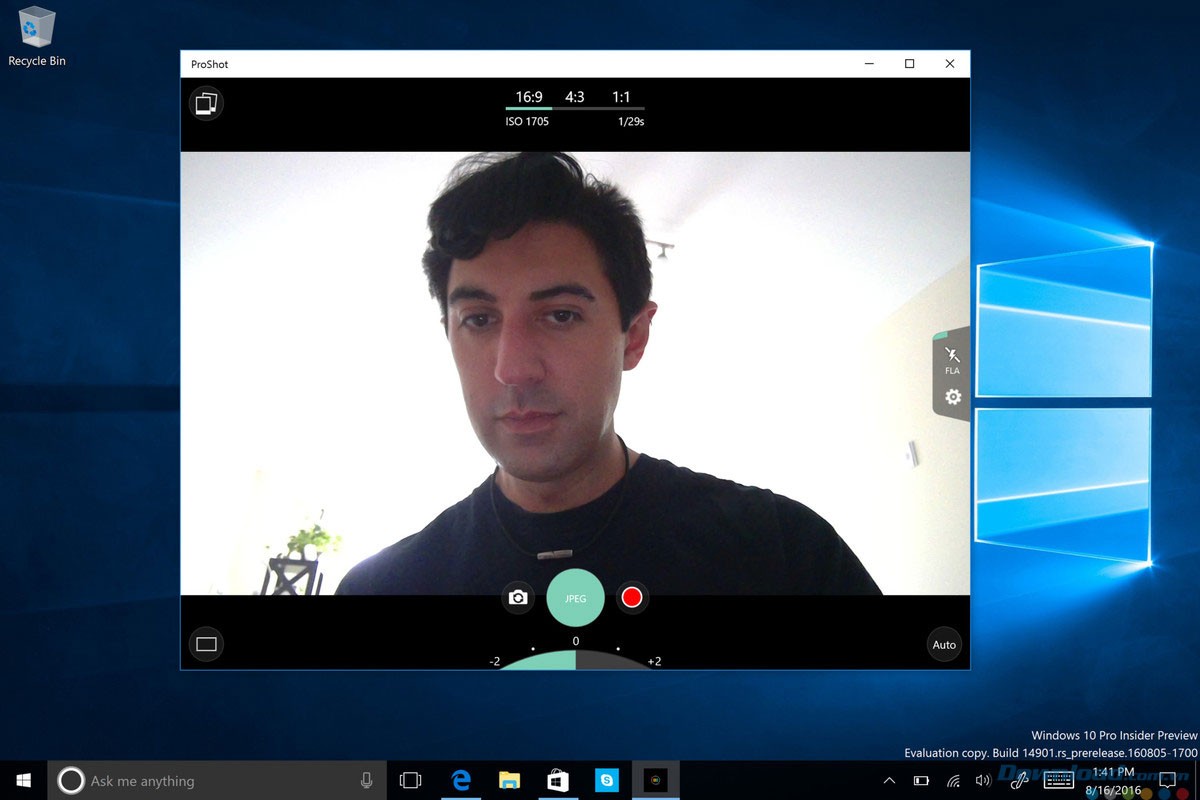1200x800 pixels.
Task: Toggle flash off mode
Action: (951, 355)
